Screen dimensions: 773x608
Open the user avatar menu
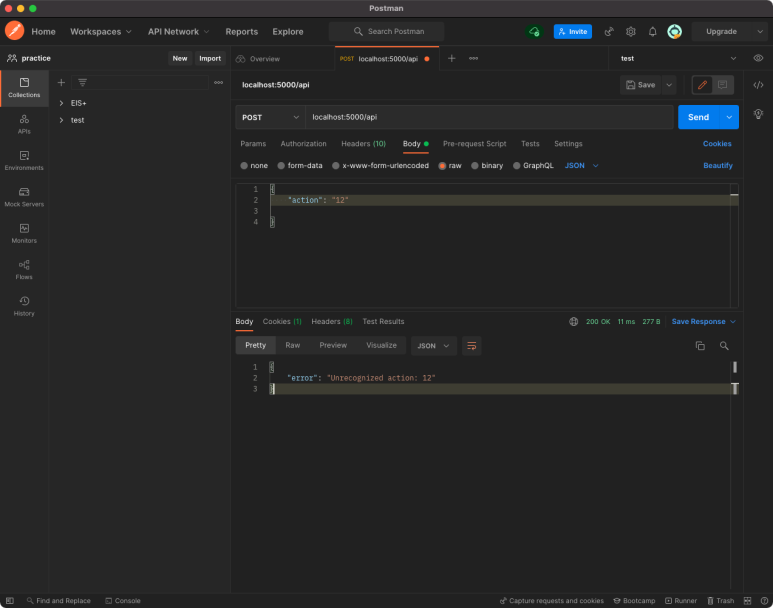tap(674, 32)
